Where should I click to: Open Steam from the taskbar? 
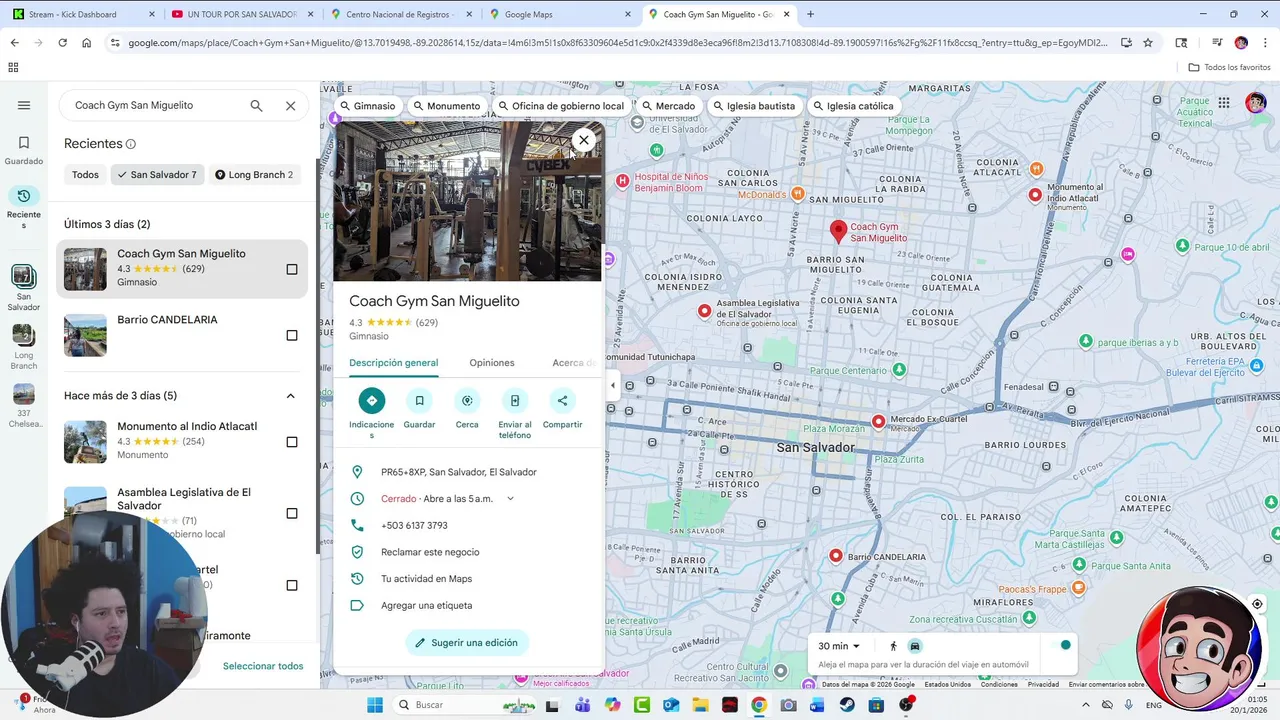pyautogui.click(x=847, y=705)
